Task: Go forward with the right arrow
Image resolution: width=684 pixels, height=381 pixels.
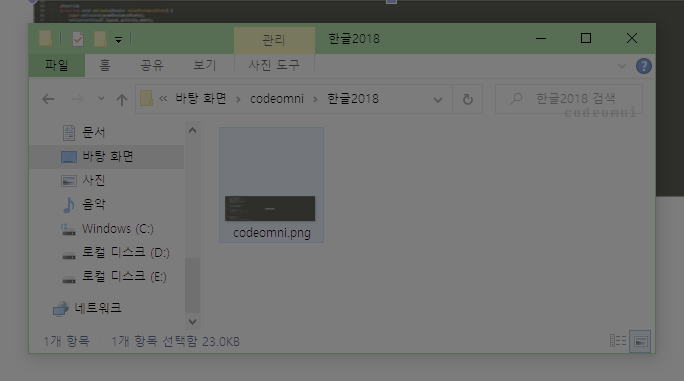Action: (x=77, y=99)
